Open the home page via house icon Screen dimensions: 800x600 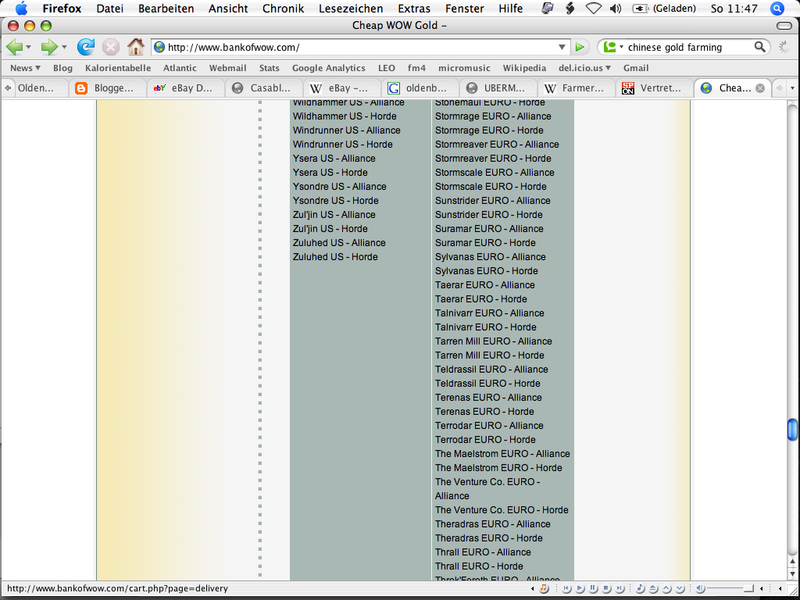click(136, 47)
